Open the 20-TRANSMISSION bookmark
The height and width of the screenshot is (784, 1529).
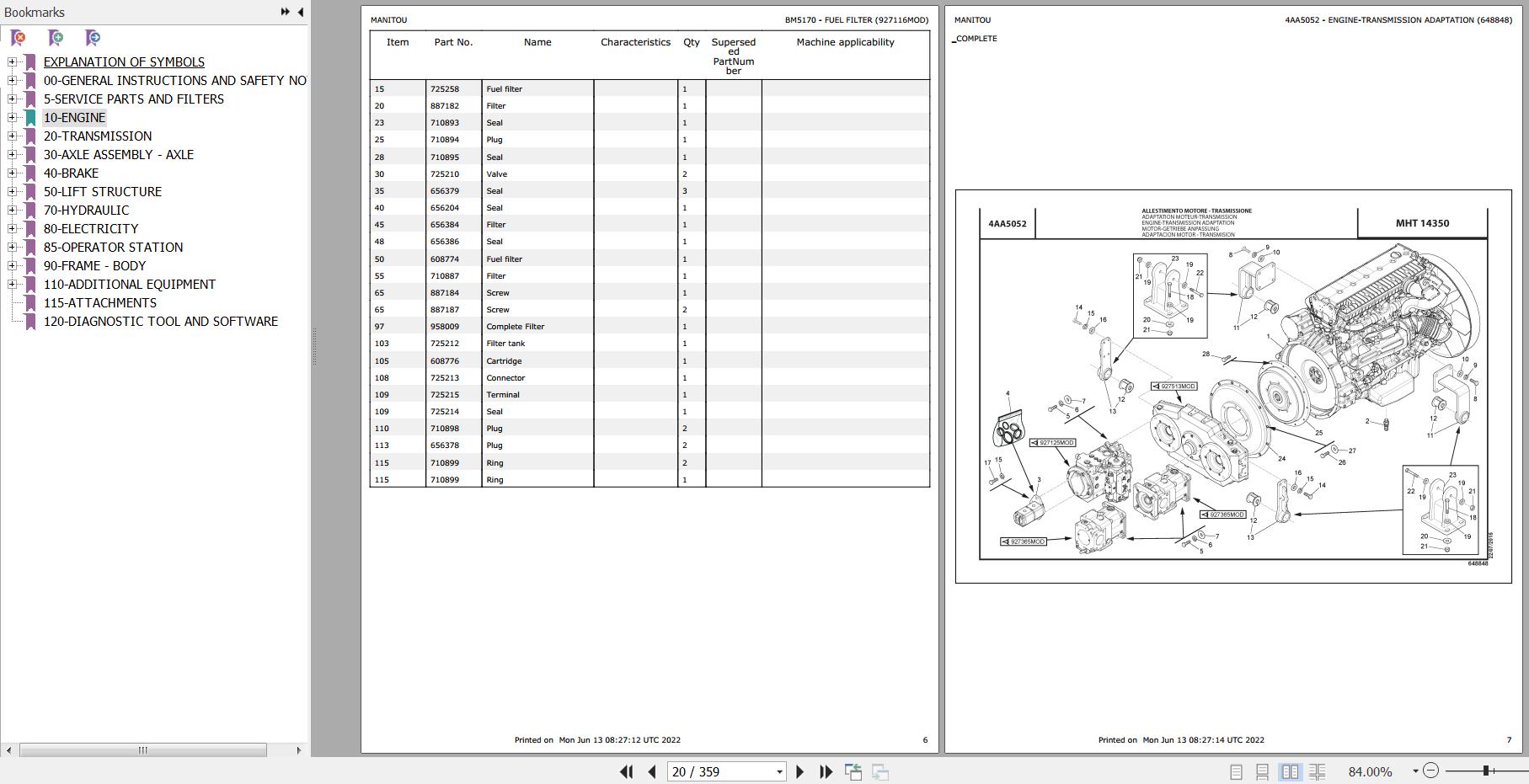(98, 136)
